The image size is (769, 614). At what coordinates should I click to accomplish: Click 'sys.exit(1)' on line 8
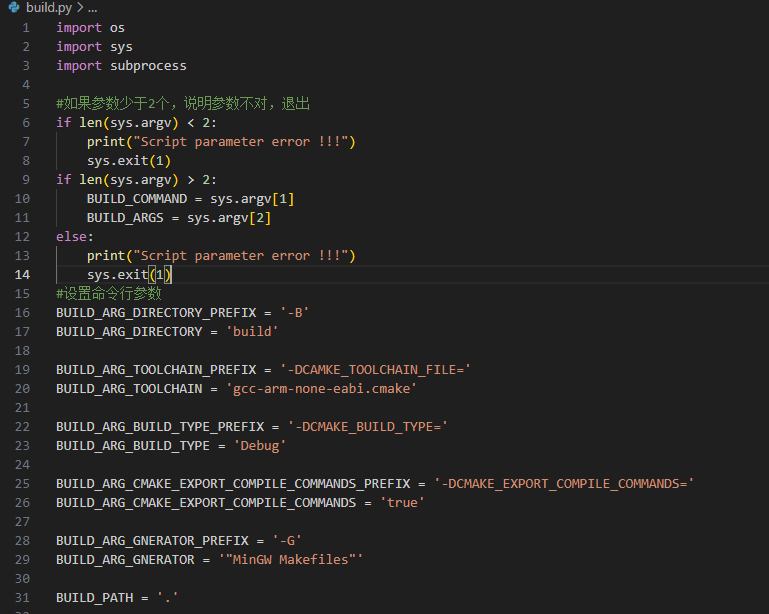click(129, 161)
